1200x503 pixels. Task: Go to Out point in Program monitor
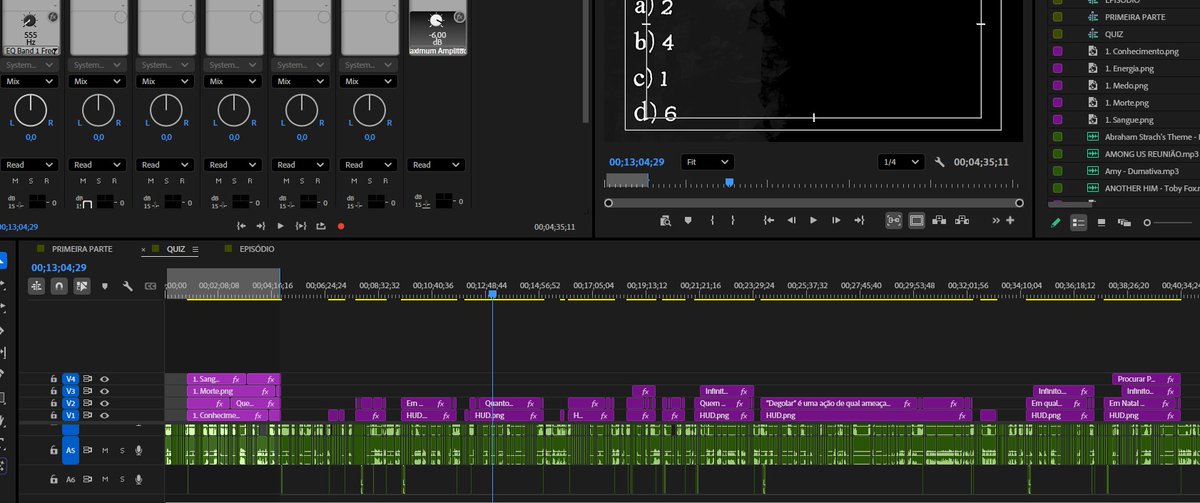tap(859, 220)
